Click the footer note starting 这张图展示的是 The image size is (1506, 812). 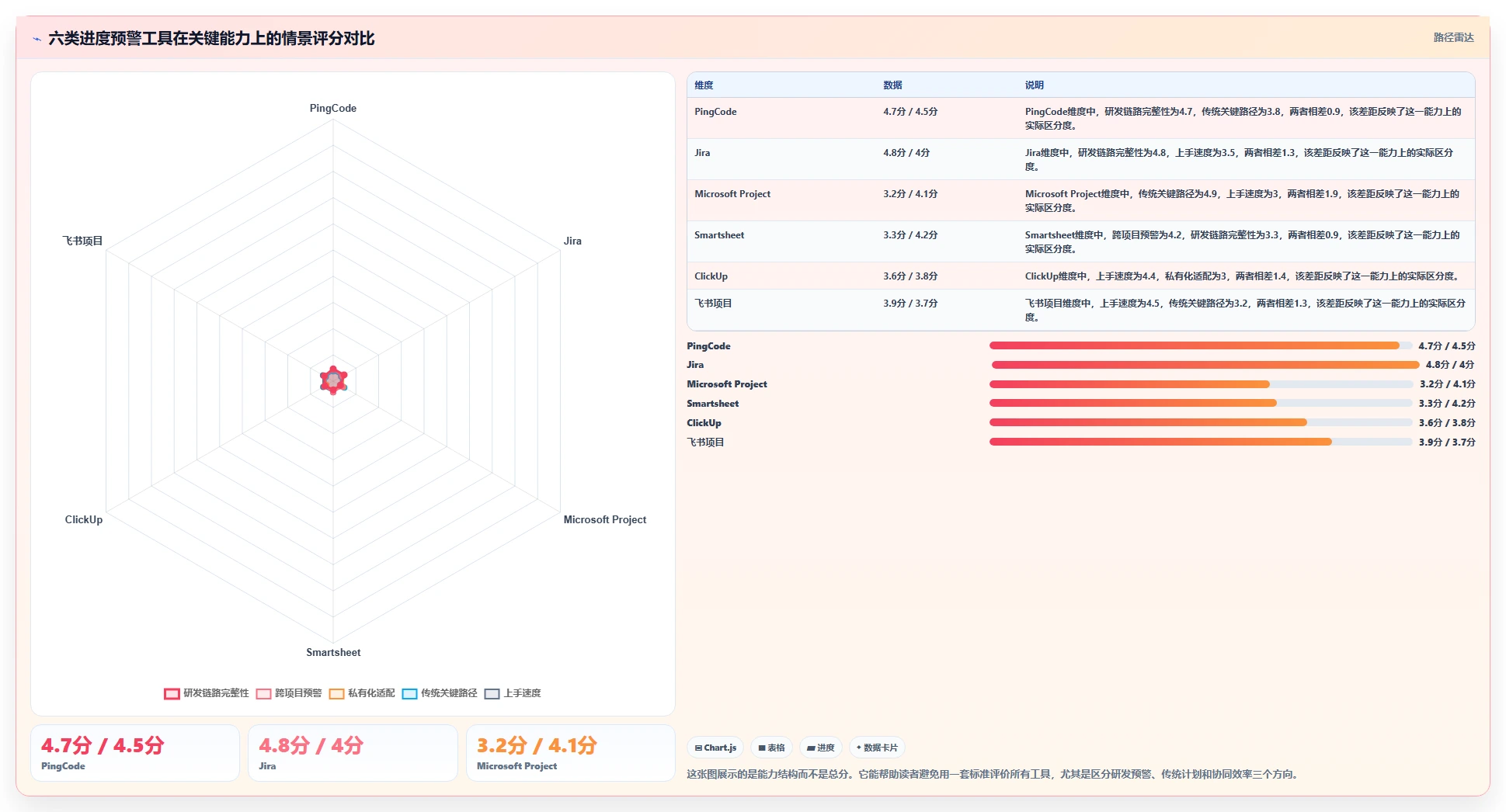click(994, 775)
